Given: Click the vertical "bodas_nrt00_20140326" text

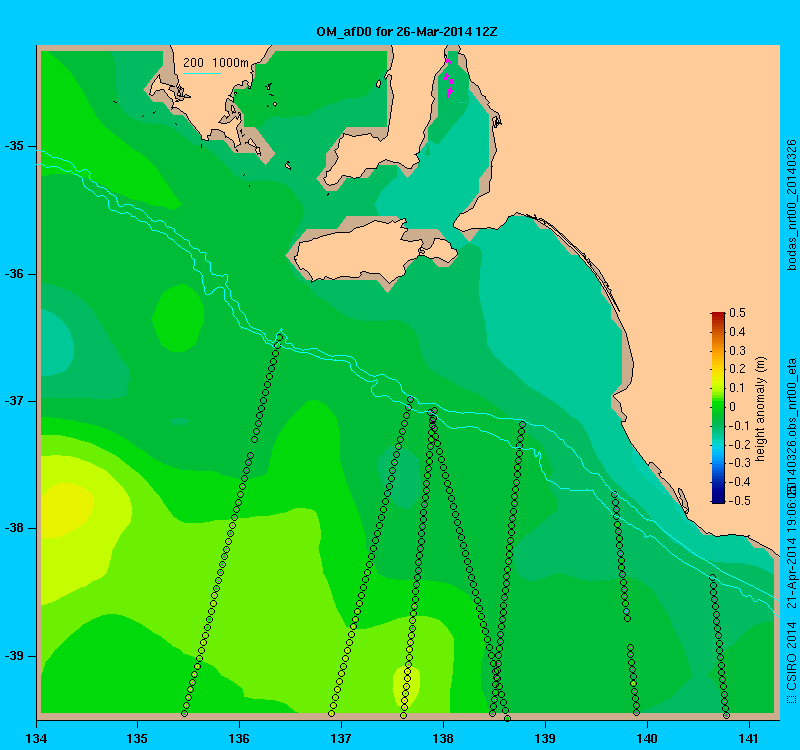Looking at the screenshot, I should tap(792, 205).
